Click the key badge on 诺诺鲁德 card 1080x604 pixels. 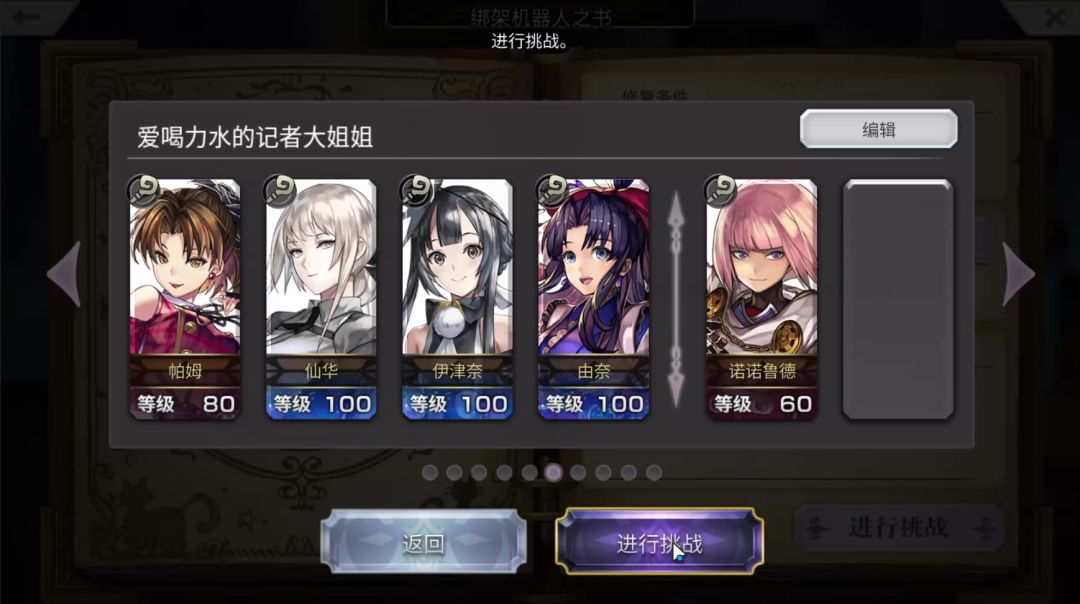(720, 191)
